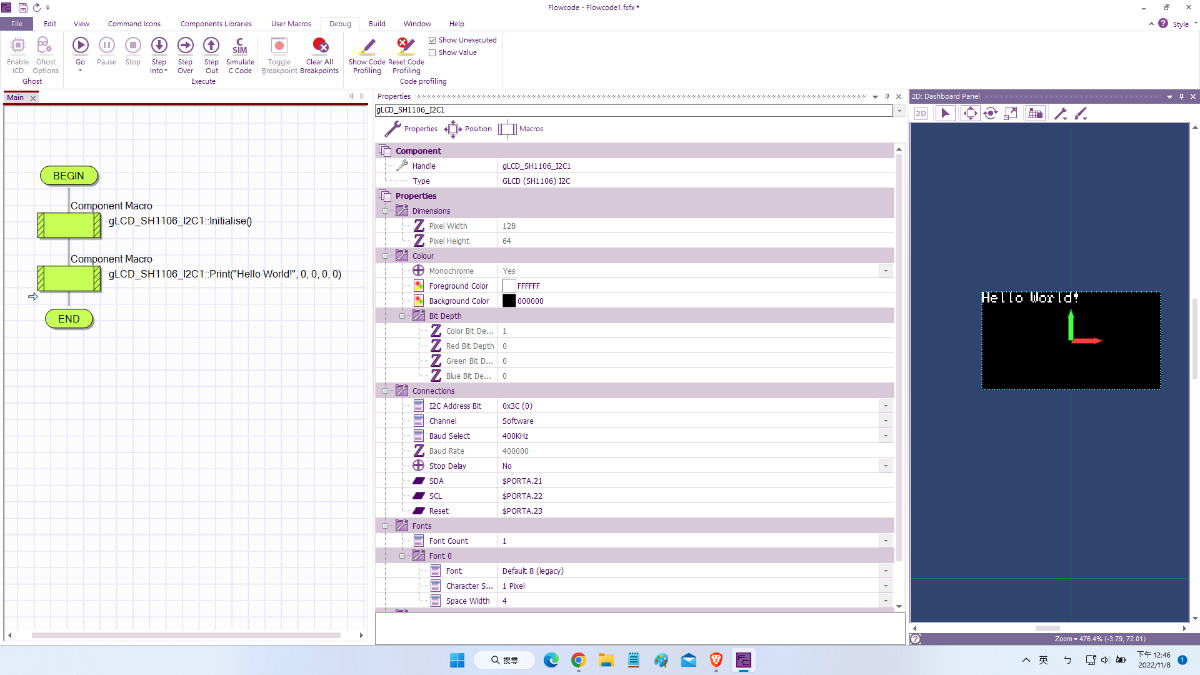Open the File menu
This screenshot has height=675, width=1200.
(x=17, y=23)
